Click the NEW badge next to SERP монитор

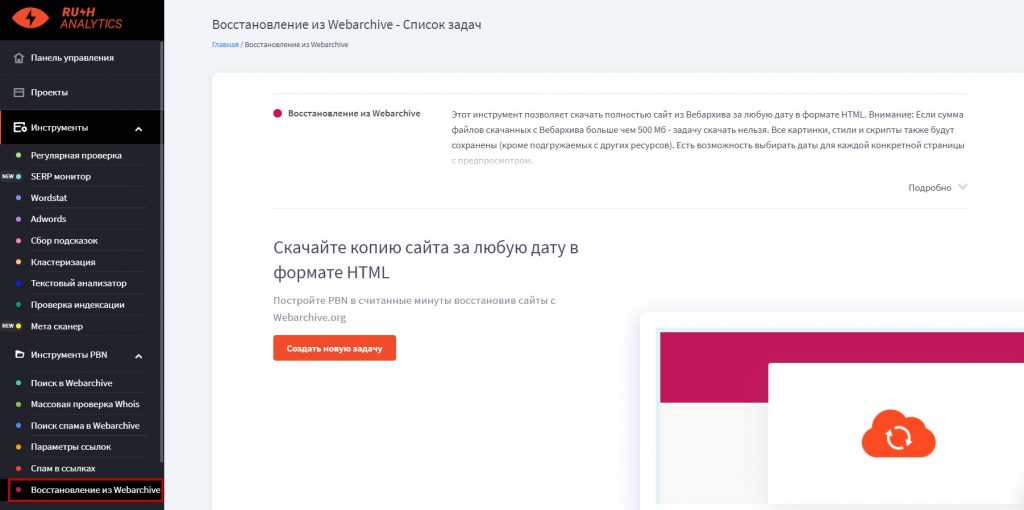coord(8,177)
